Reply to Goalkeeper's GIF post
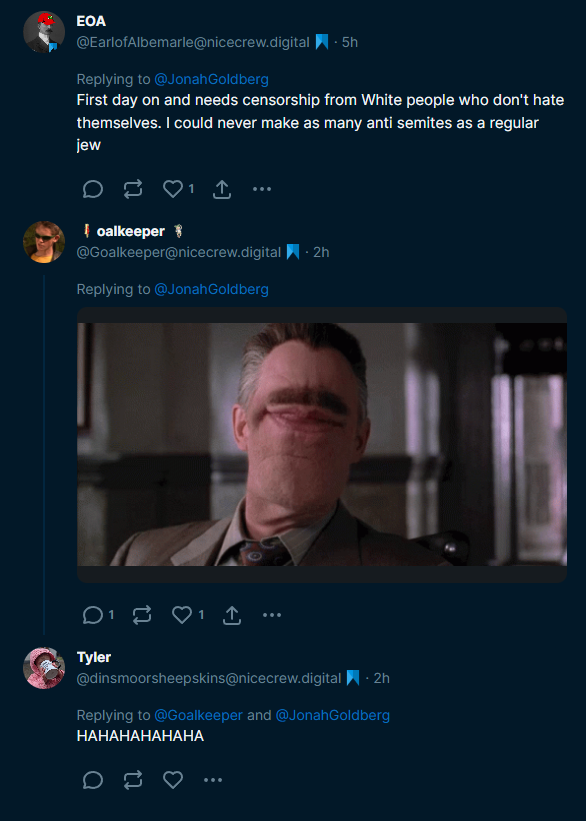The image size is (586, 821). (x=93, y=615)
